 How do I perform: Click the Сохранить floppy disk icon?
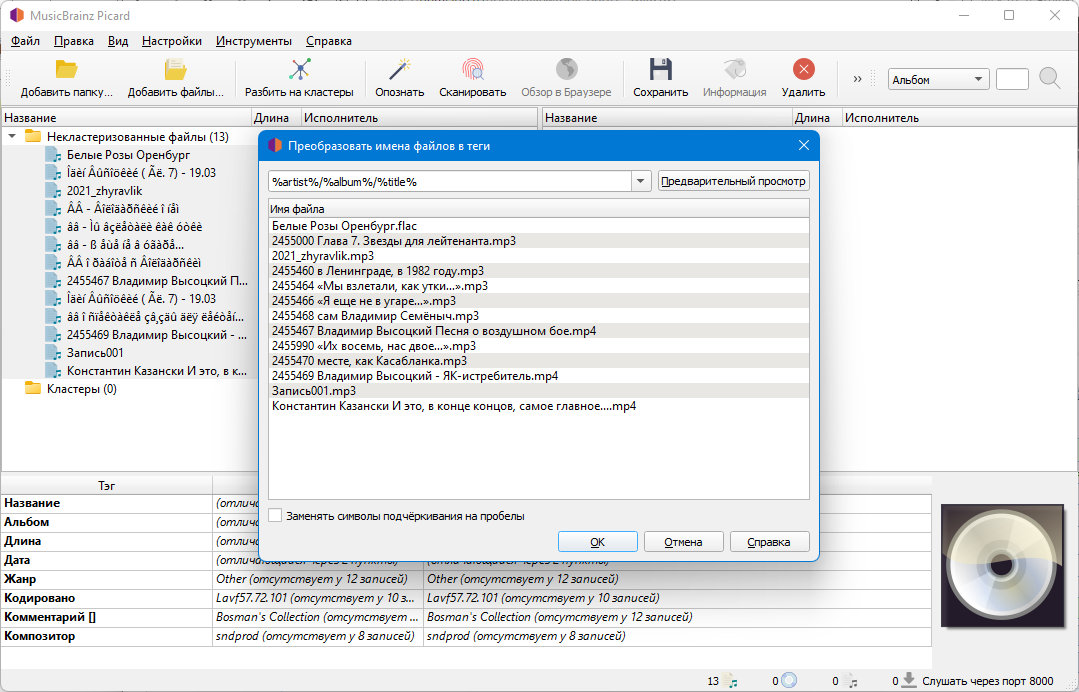(x=661, y=69)
